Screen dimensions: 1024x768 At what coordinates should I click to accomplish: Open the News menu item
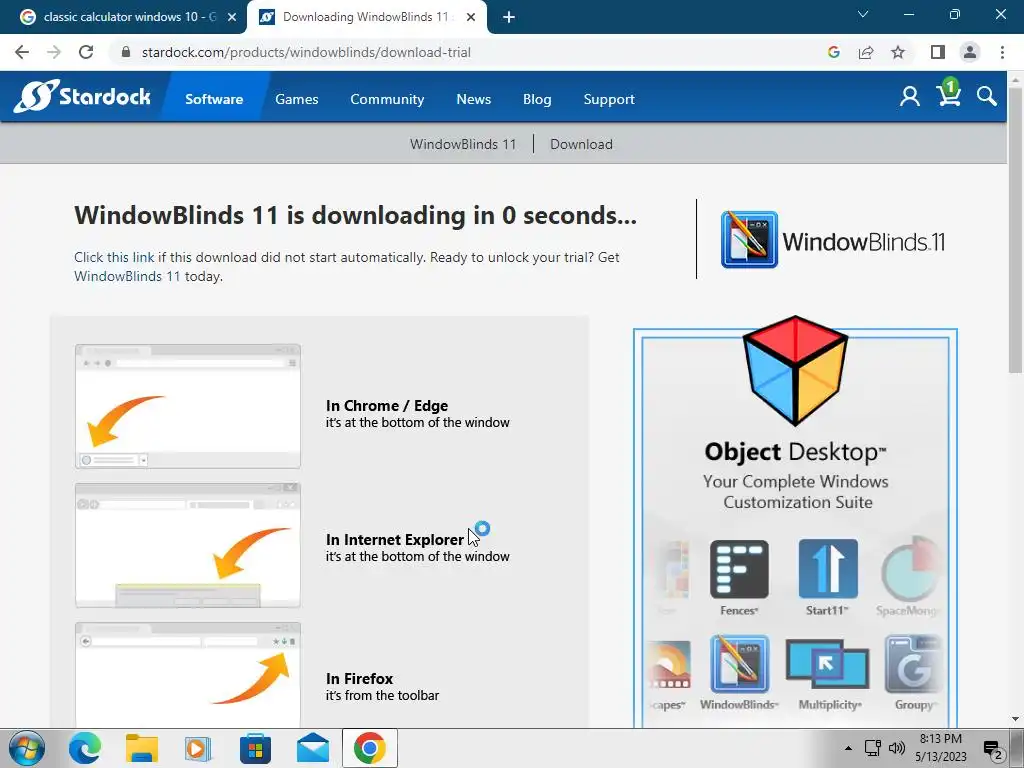tap(473, 99)
